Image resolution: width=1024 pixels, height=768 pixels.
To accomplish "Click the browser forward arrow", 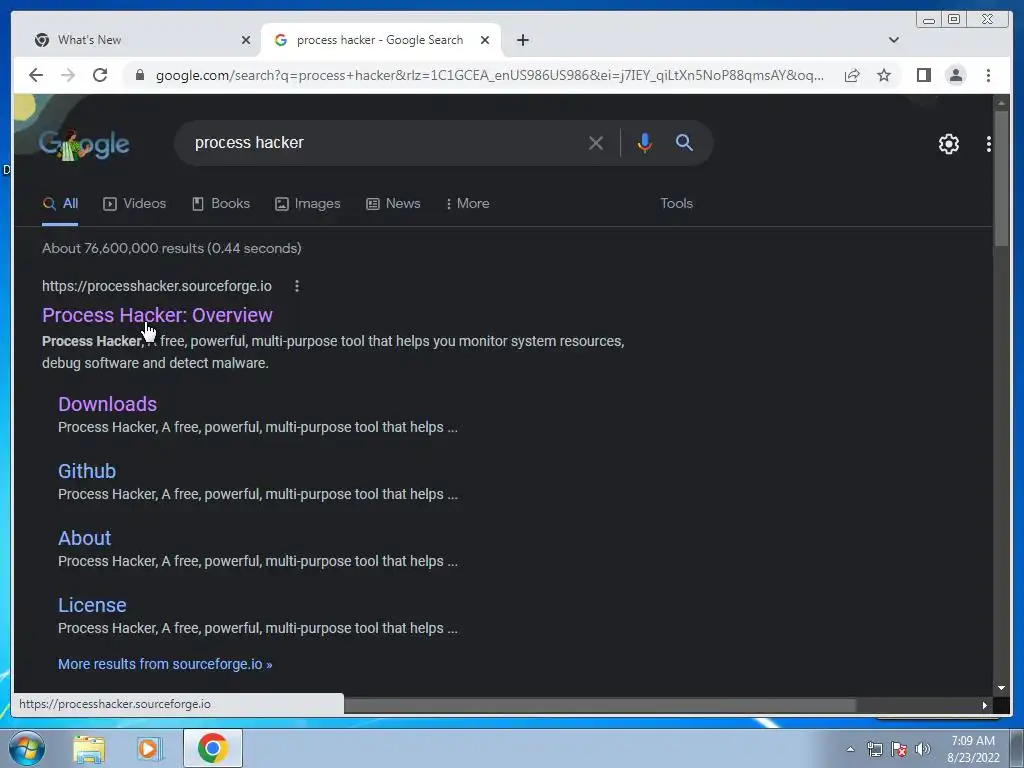I will point(68,75).
